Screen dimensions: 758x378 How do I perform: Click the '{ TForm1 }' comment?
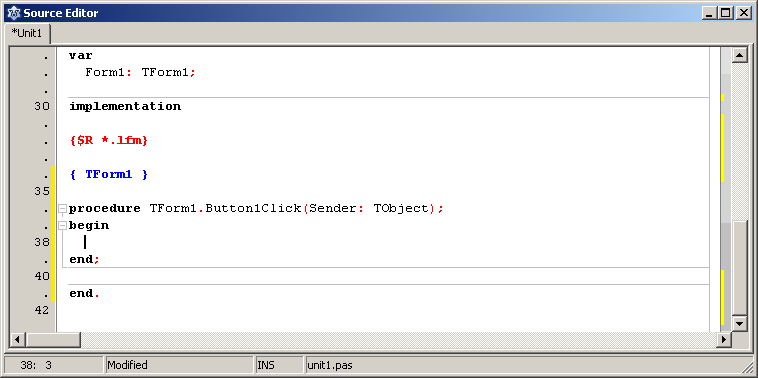109,174
